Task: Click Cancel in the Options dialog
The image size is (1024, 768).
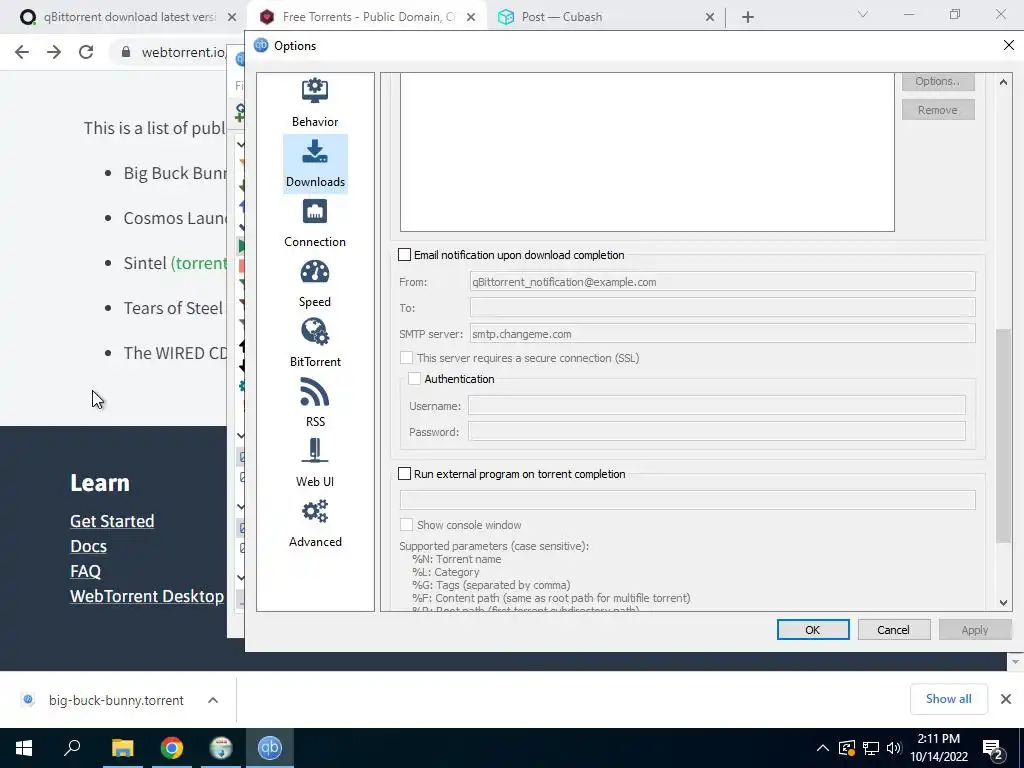Action: pos(894,630)
